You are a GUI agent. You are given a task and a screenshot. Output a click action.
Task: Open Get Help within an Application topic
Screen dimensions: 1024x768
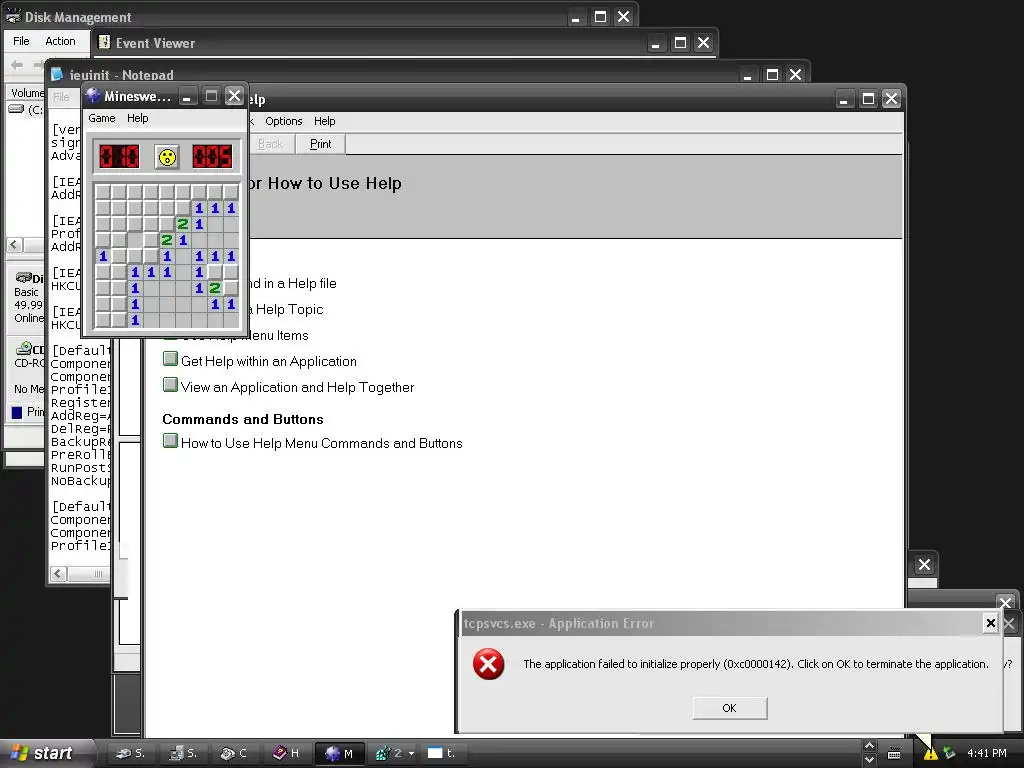[x=268, y=361]
